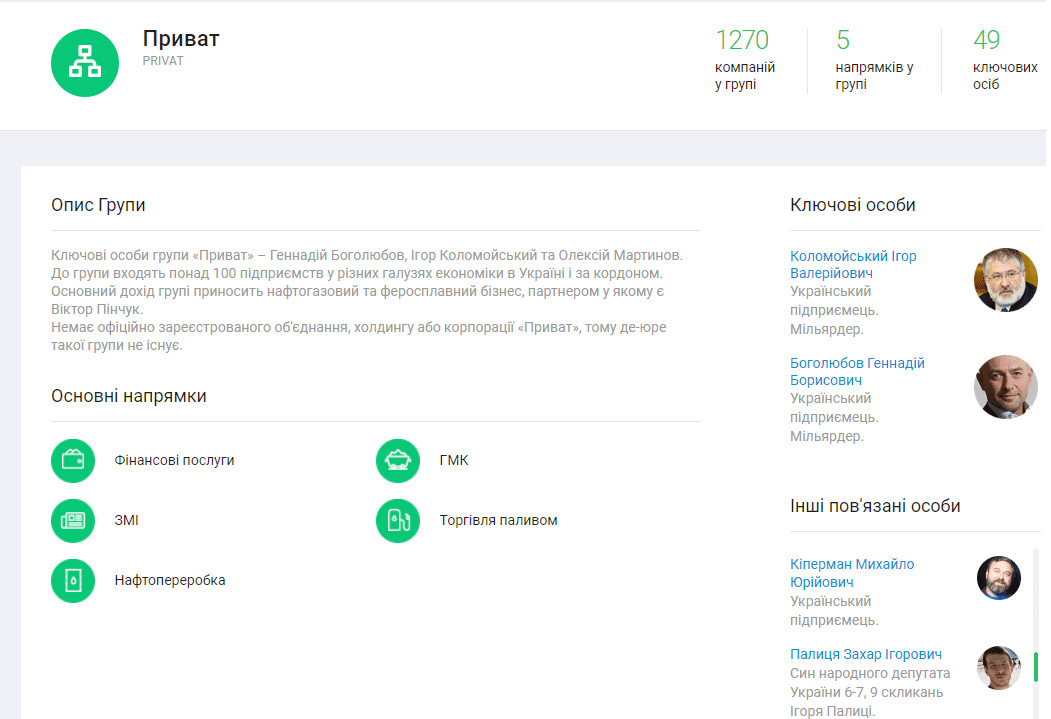The image size is (1051, 719).
Task: Select Кіперман's round avatar photo
Action: [998, 578]
